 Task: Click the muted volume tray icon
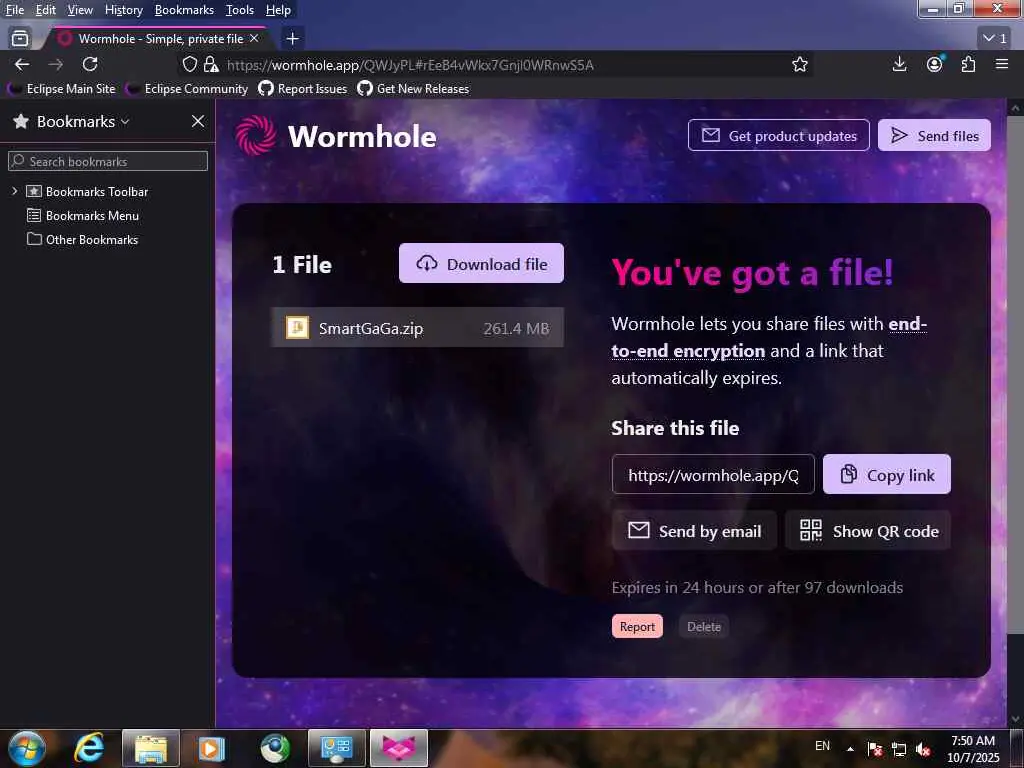click(x=923, y=749)
